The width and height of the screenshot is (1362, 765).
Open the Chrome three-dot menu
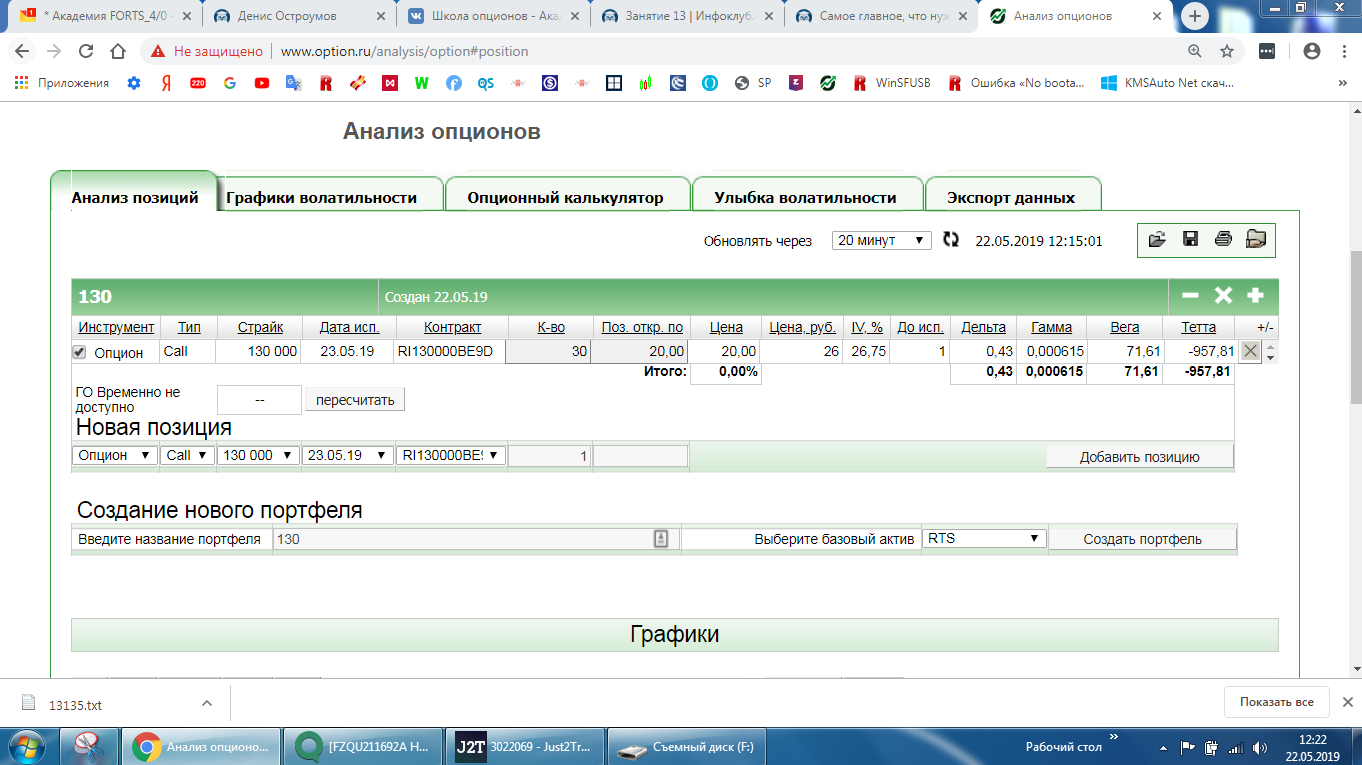tap(1342, 51)
